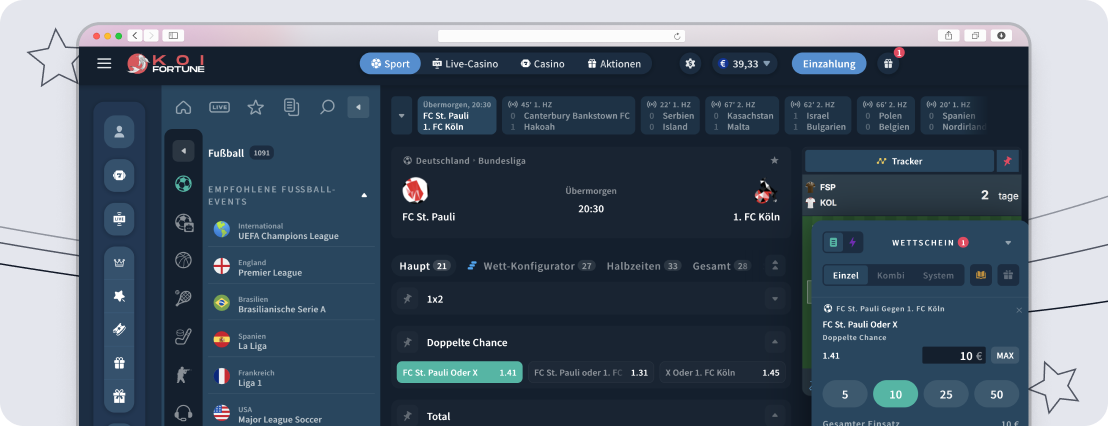Go to sportsbook home icon
The width and height of the screenshot is (1108, 426).
184,107
